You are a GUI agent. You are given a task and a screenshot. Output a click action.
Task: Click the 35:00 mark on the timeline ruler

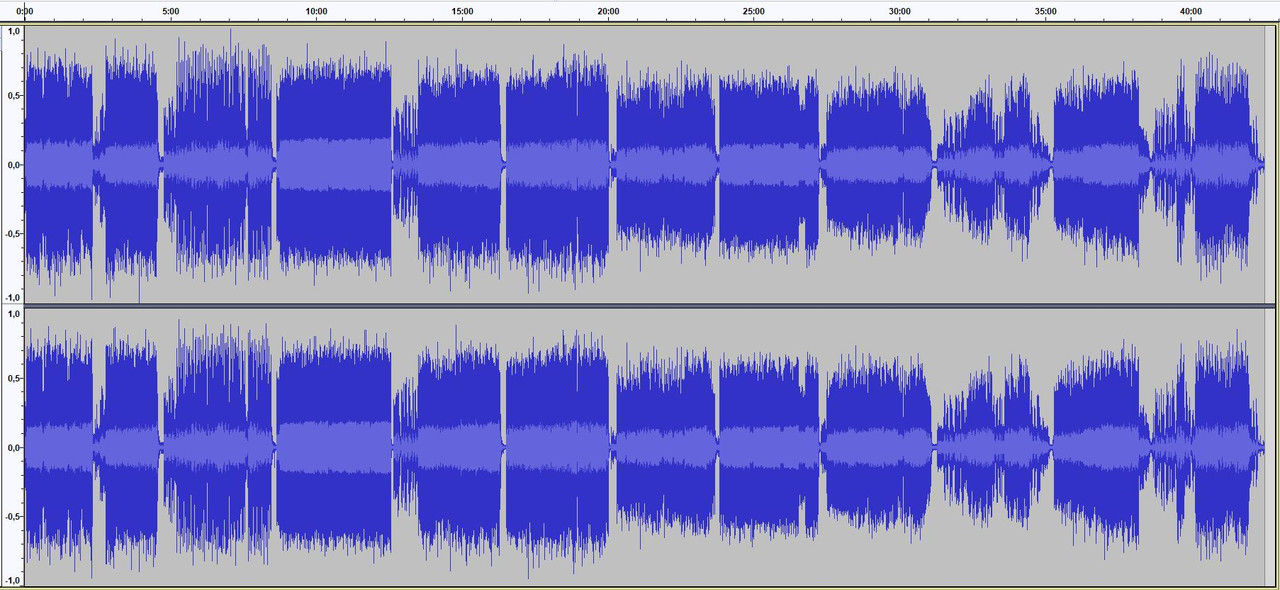[1045, 11]
